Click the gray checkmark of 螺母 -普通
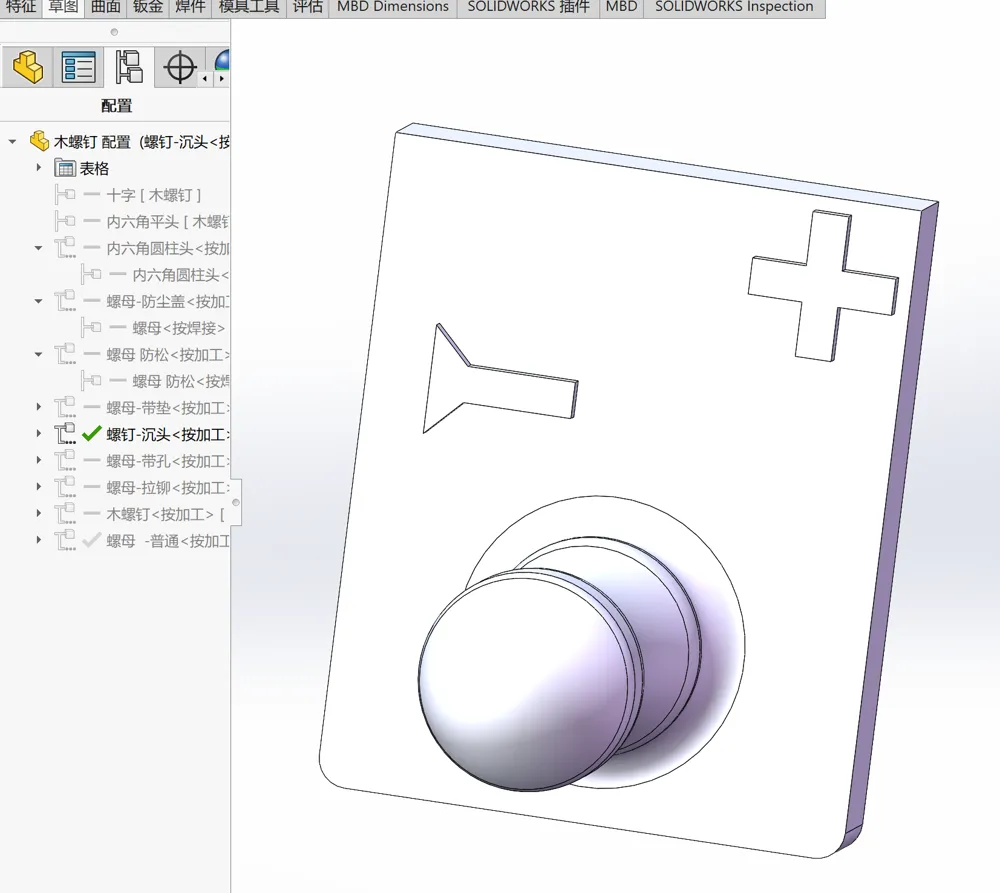Viewport: 1000px width, 893px height. pyautogui.click(x=92, y=540)
